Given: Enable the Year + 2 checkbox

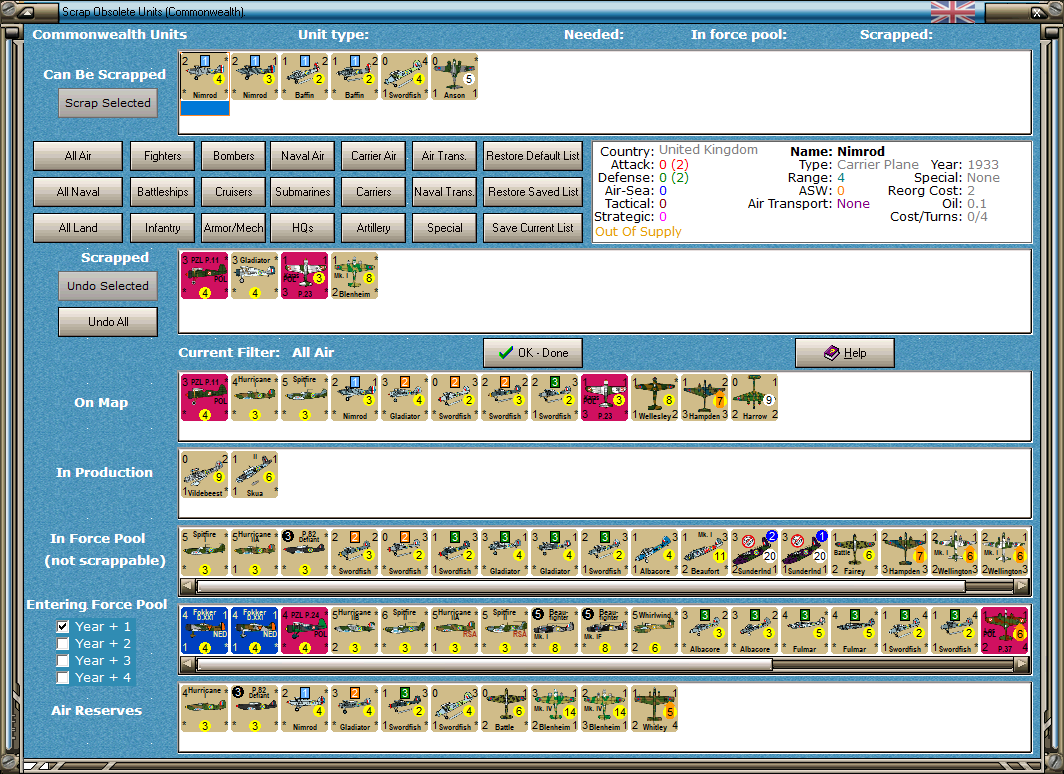Looking at the screenshot, I should point(63,643).
